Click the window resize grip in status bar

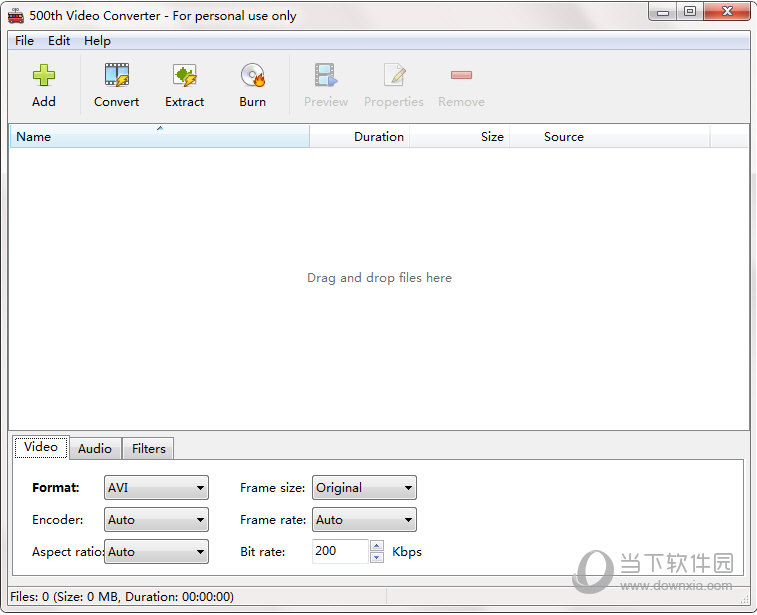[744, 600]
